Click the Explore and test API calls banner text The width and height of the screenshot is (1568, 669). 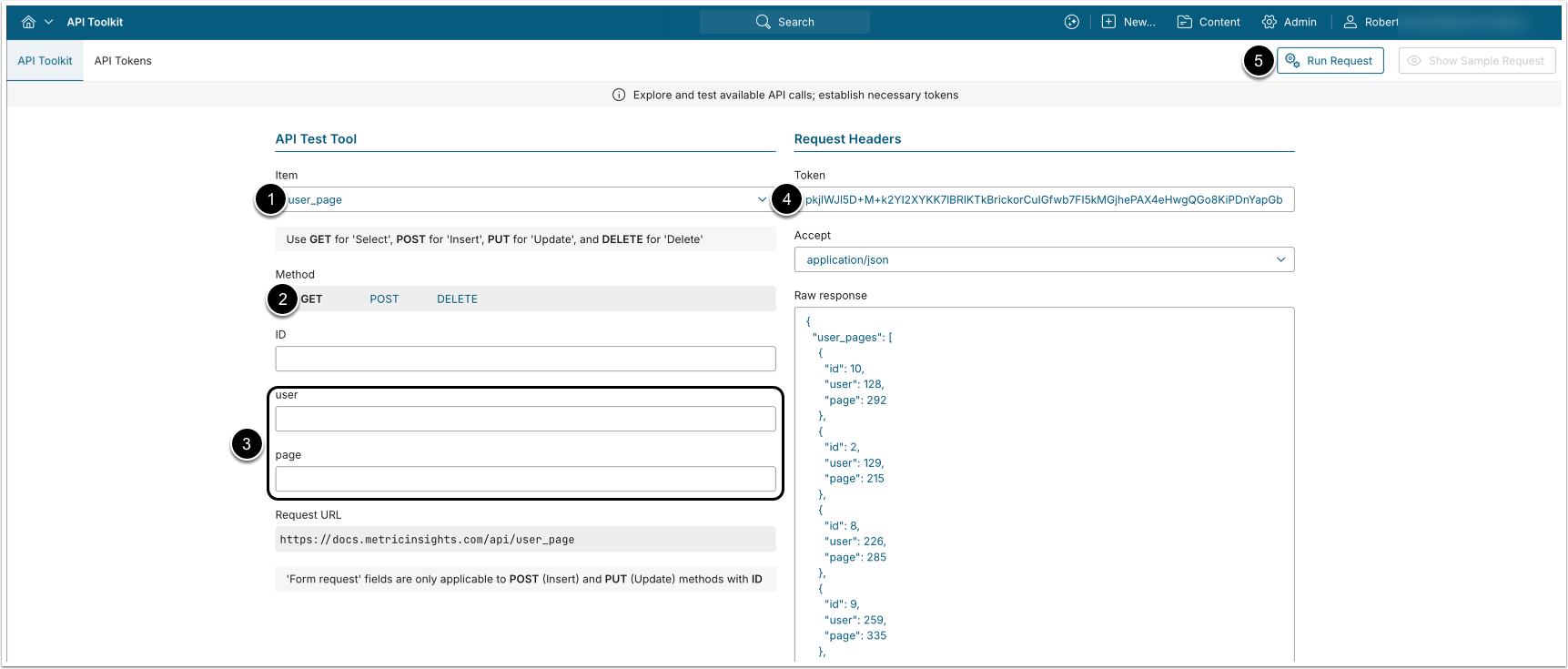click(795, 95)
